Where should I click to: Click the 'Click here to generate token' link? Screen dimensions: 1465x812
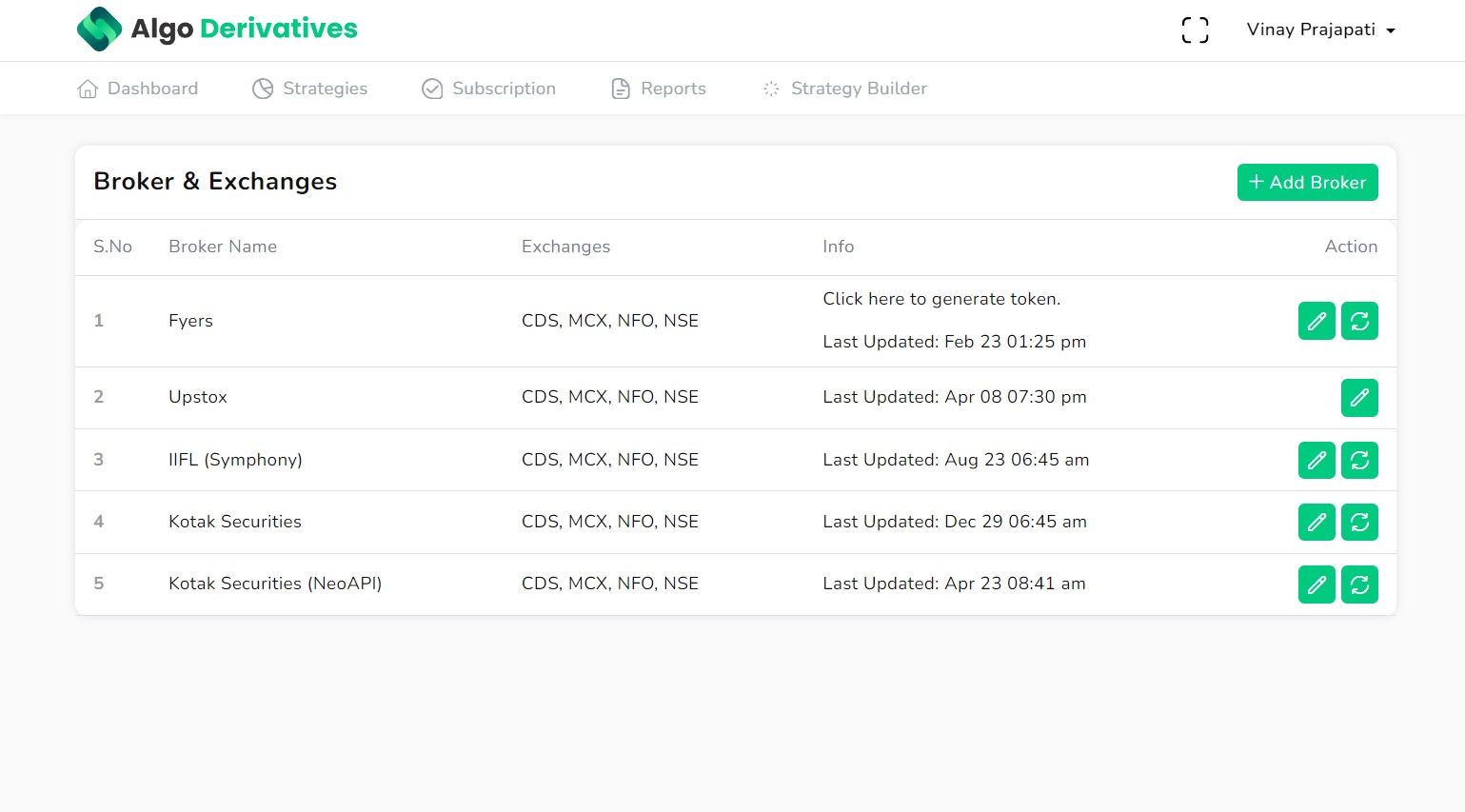click(940, 299)
